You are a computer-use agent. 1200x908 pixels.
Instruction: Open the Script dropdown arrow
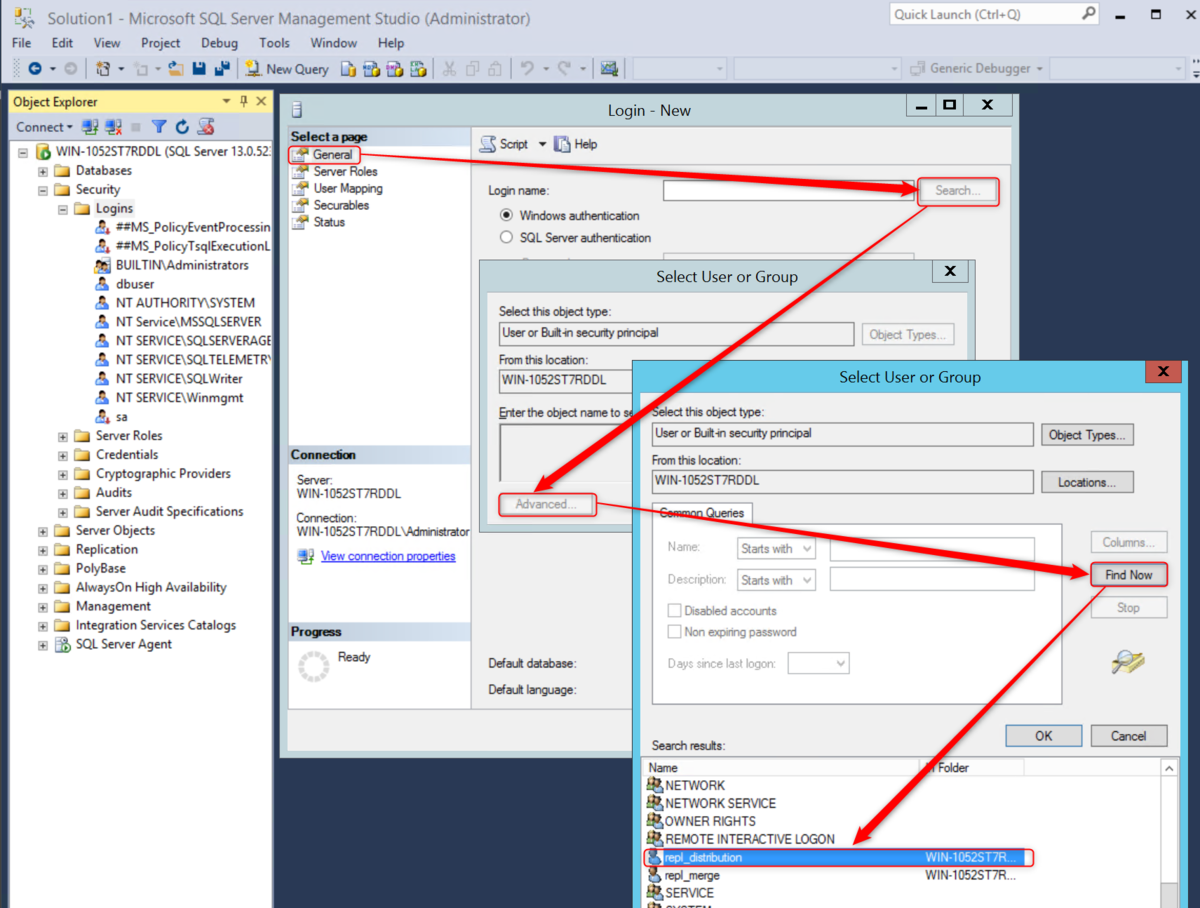point(543,144)
